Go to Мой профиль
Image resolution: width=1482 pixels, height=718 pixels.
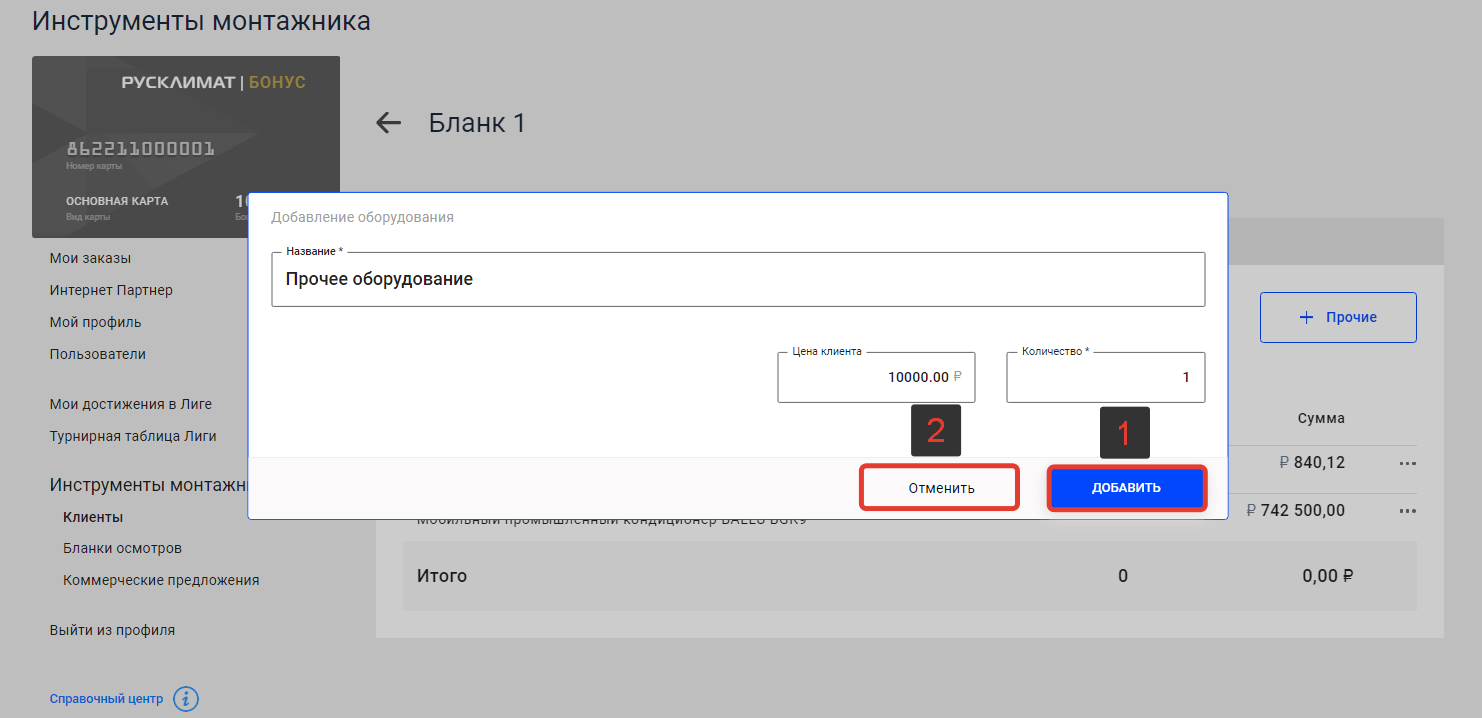click(x=95, y=322)
